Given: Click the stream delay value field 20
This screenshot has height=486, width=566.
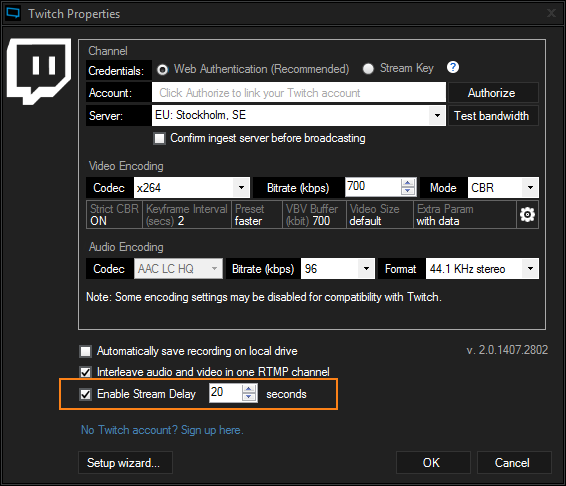Looking at the screenshot, I should (x=225, y=393).
